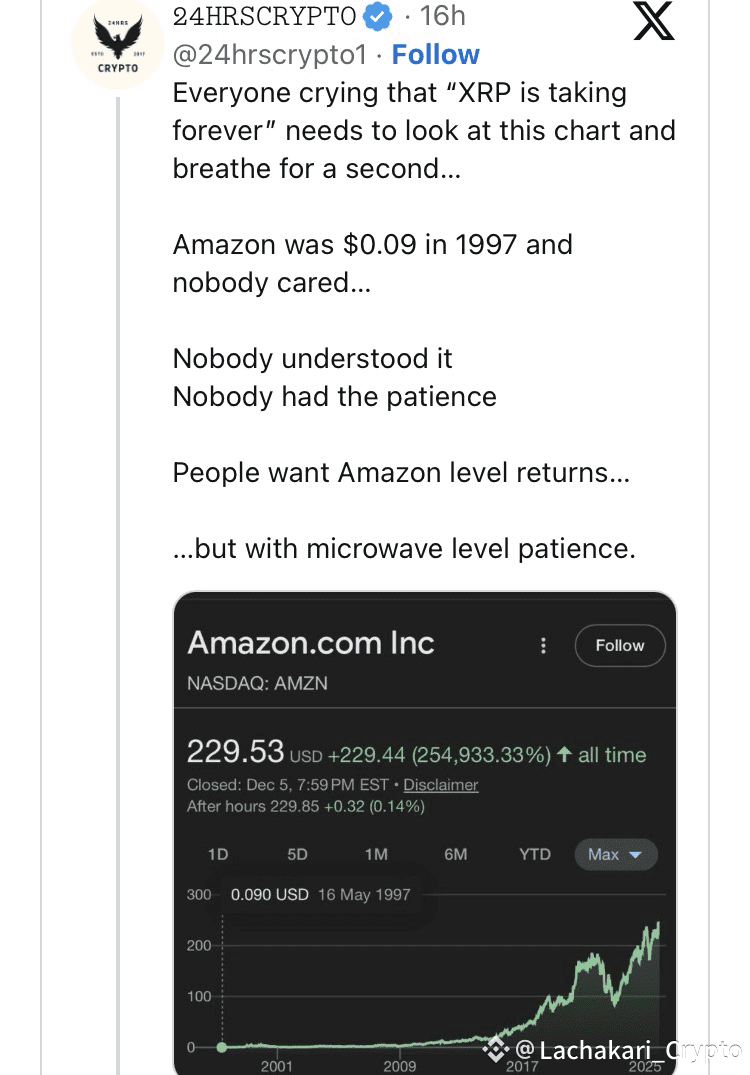Click the Binance watermark logo icon
This screenshot has width=750, height=1075.
point(496,1048)
